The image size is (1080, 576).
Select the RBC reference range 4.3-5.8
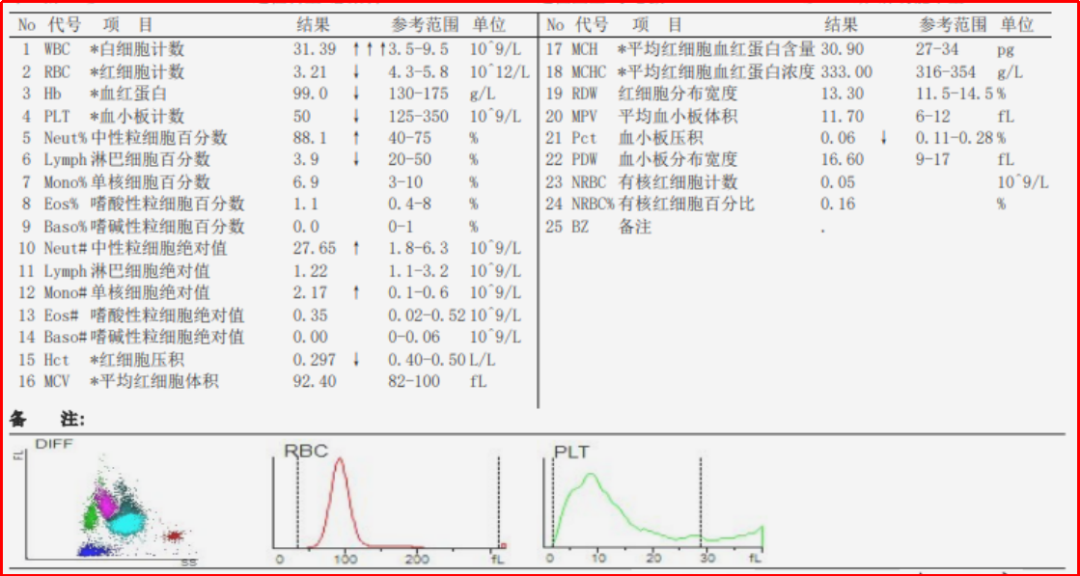[x=419, y=72]
